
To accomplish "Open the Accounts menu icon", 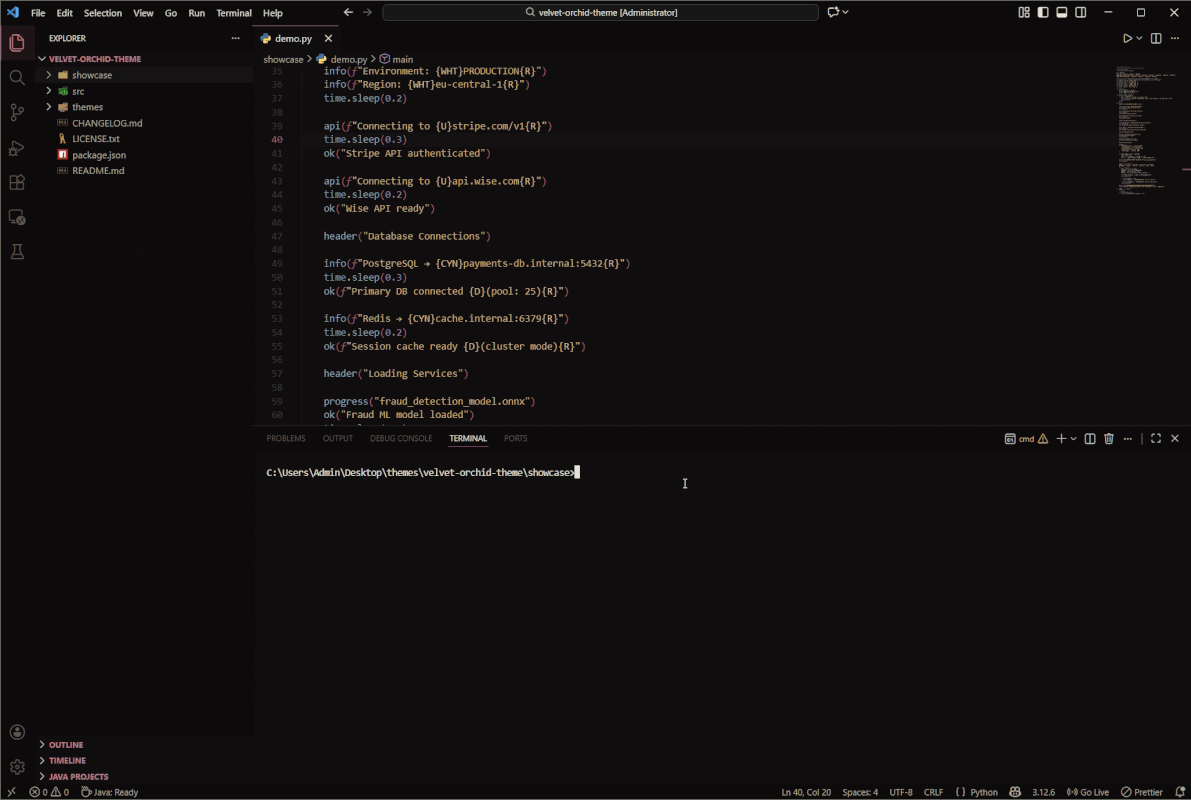I will [x=17, y=732].
